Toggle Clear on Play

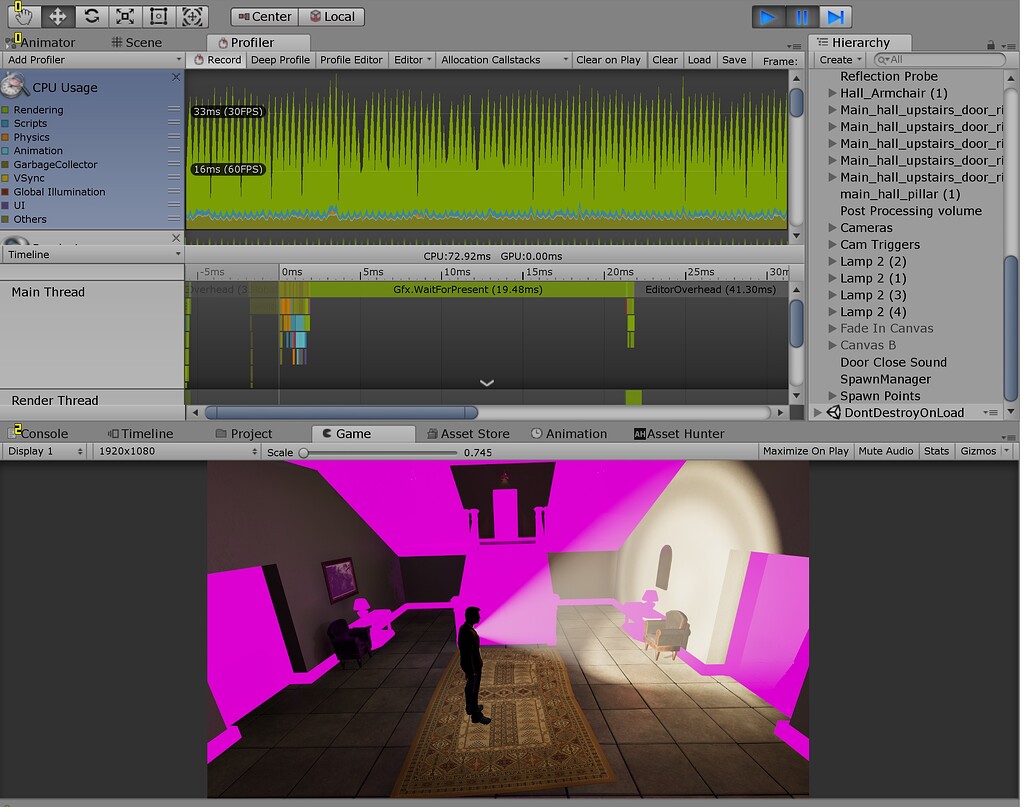point(609,59)
